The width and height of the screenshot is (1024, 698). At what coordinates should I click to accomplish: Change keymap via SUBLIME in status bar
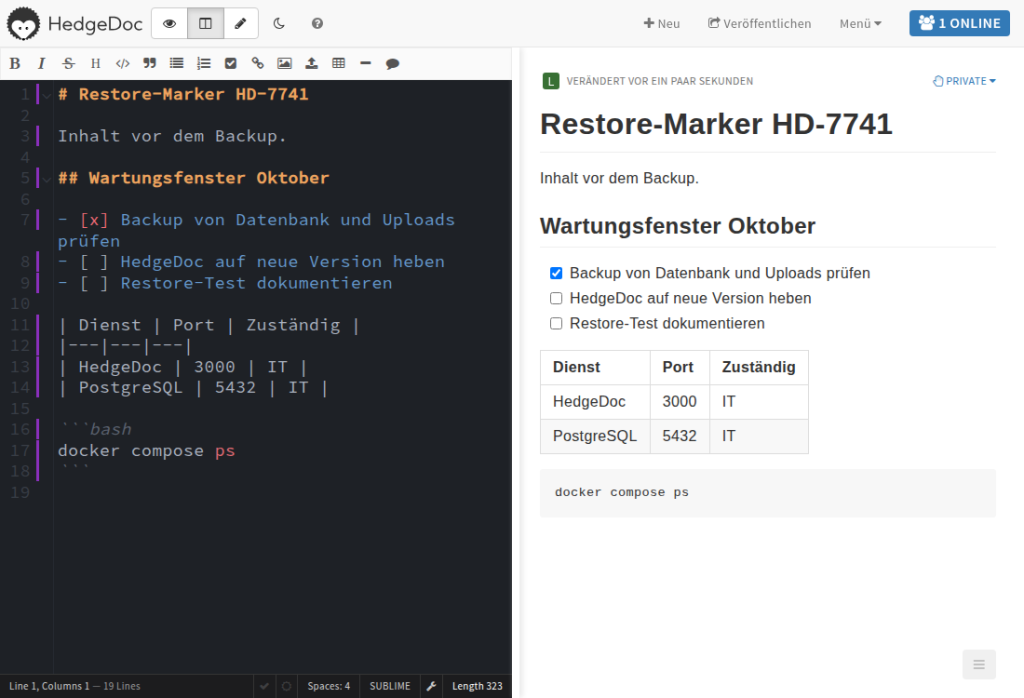coord(390,686)
